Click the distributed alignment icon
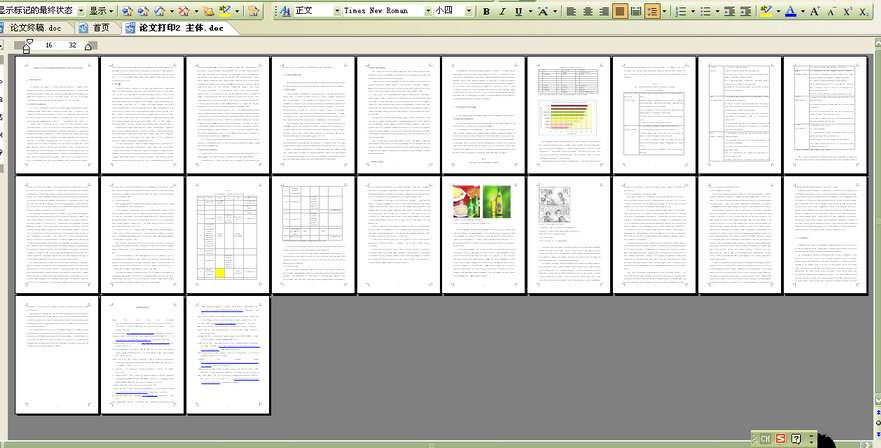The width and height of the screenshot is (881, 448). tap(636, 11)
